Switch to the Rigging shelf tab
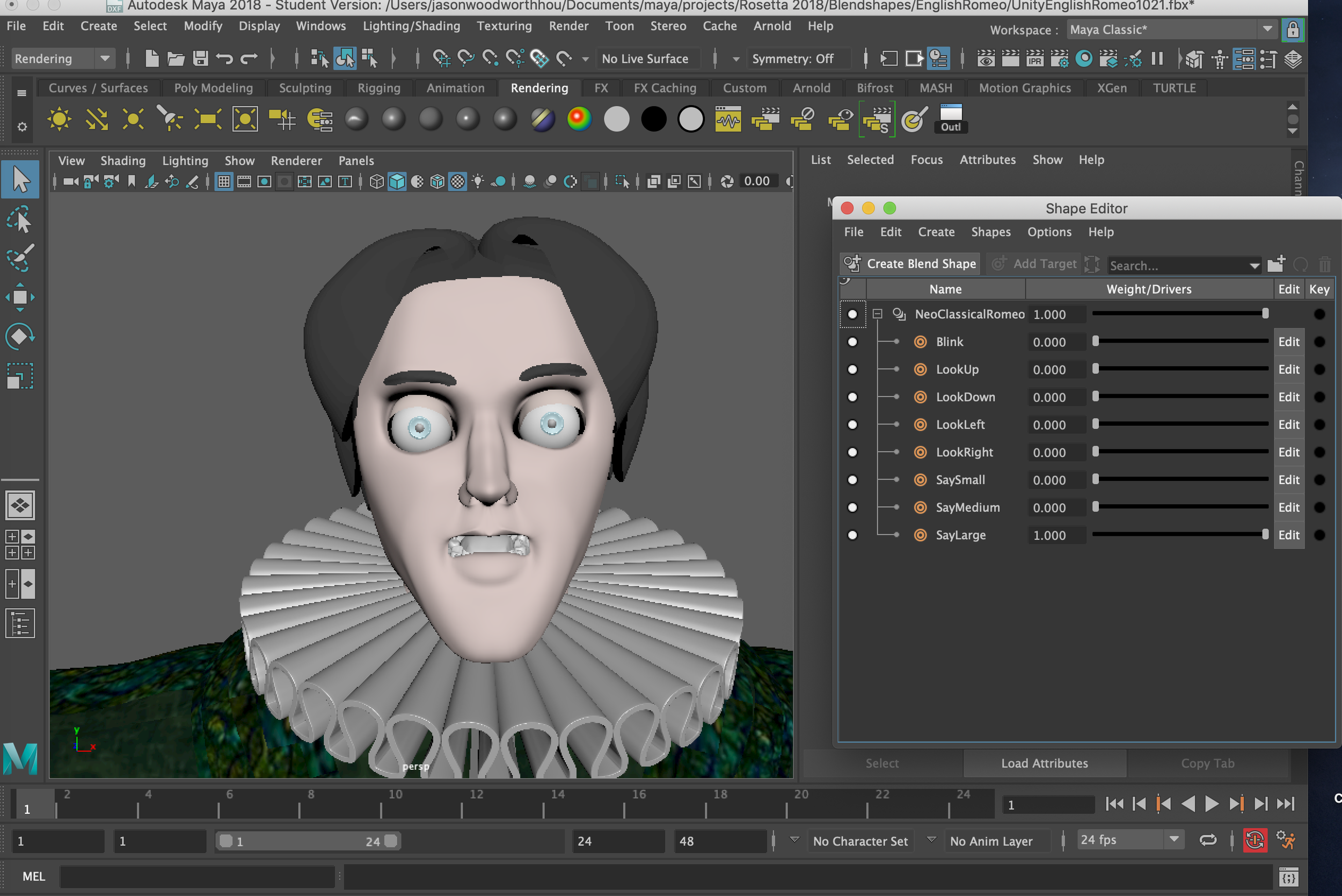The height and width of the screenshot is (896, 1342). click(x=378, y=88)
